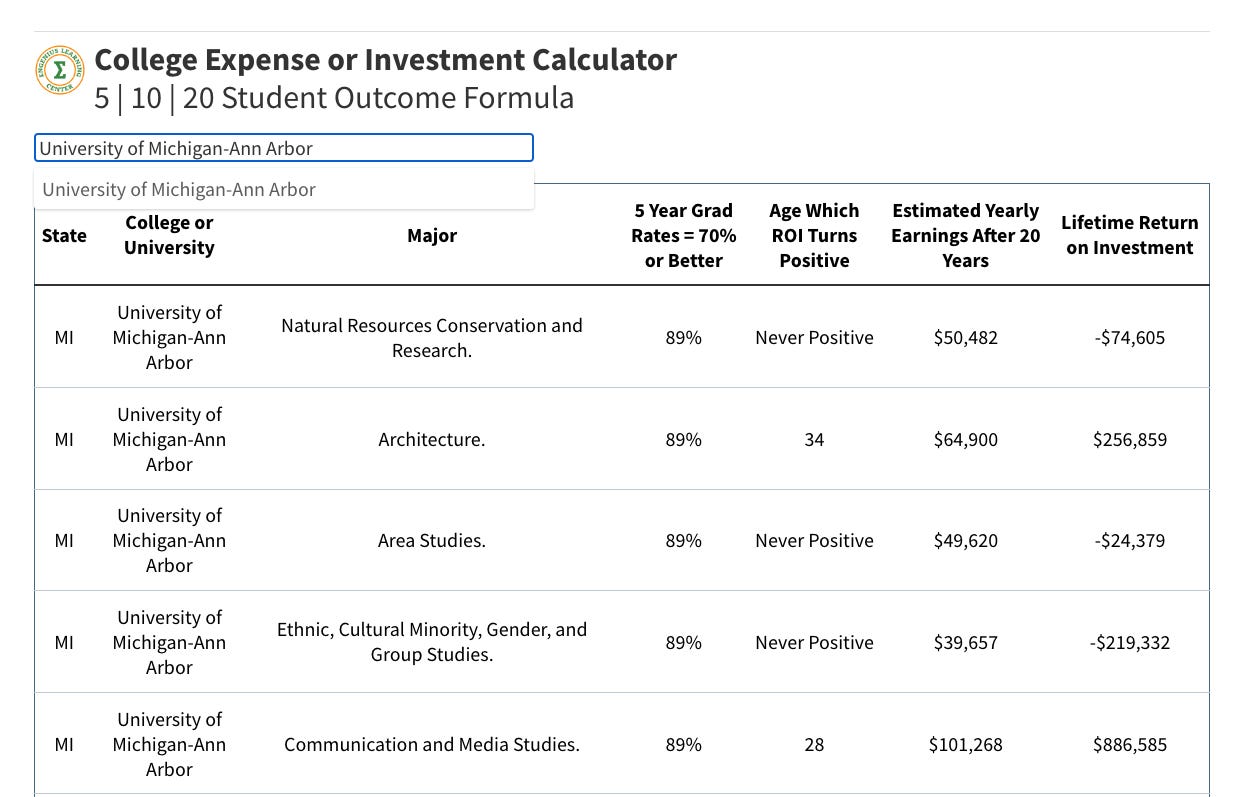Click the -$219,332 lifetime return value

point(1129,643)
